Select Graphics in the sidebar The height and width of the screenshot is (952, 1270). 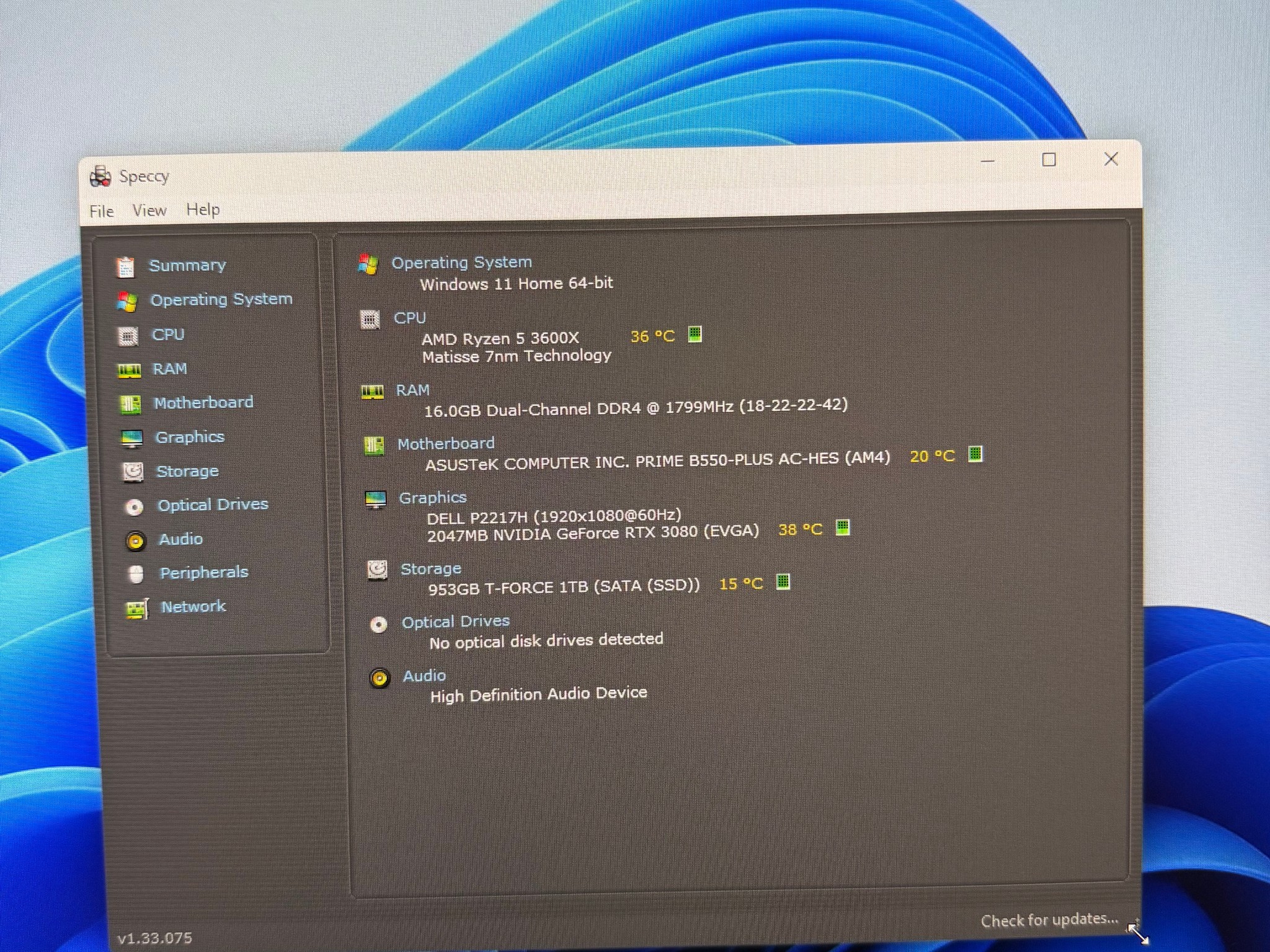tap(190, 438)
